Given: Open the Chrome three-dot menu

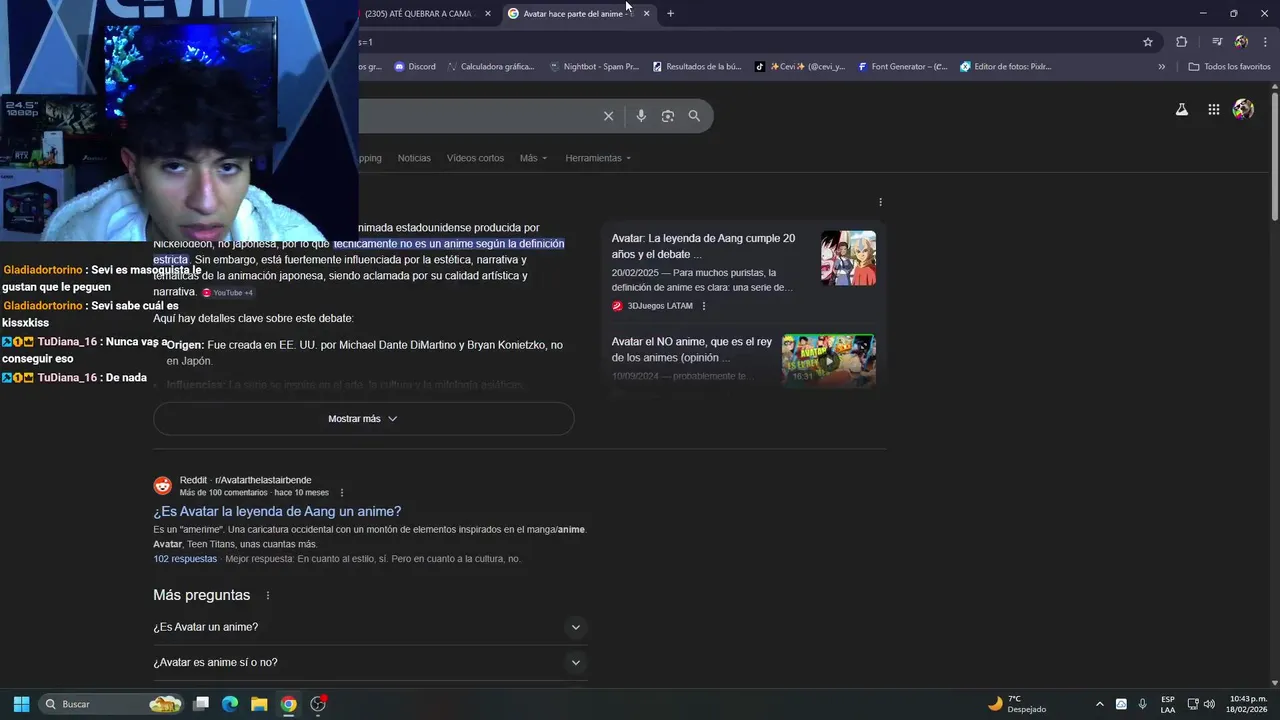Looking at the screenshot, I should [1266, 42].
